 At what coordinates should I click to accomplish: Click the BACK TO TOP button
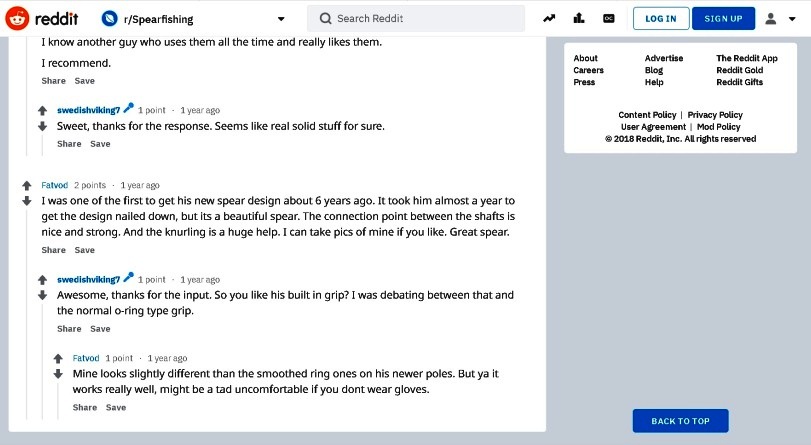680,421
